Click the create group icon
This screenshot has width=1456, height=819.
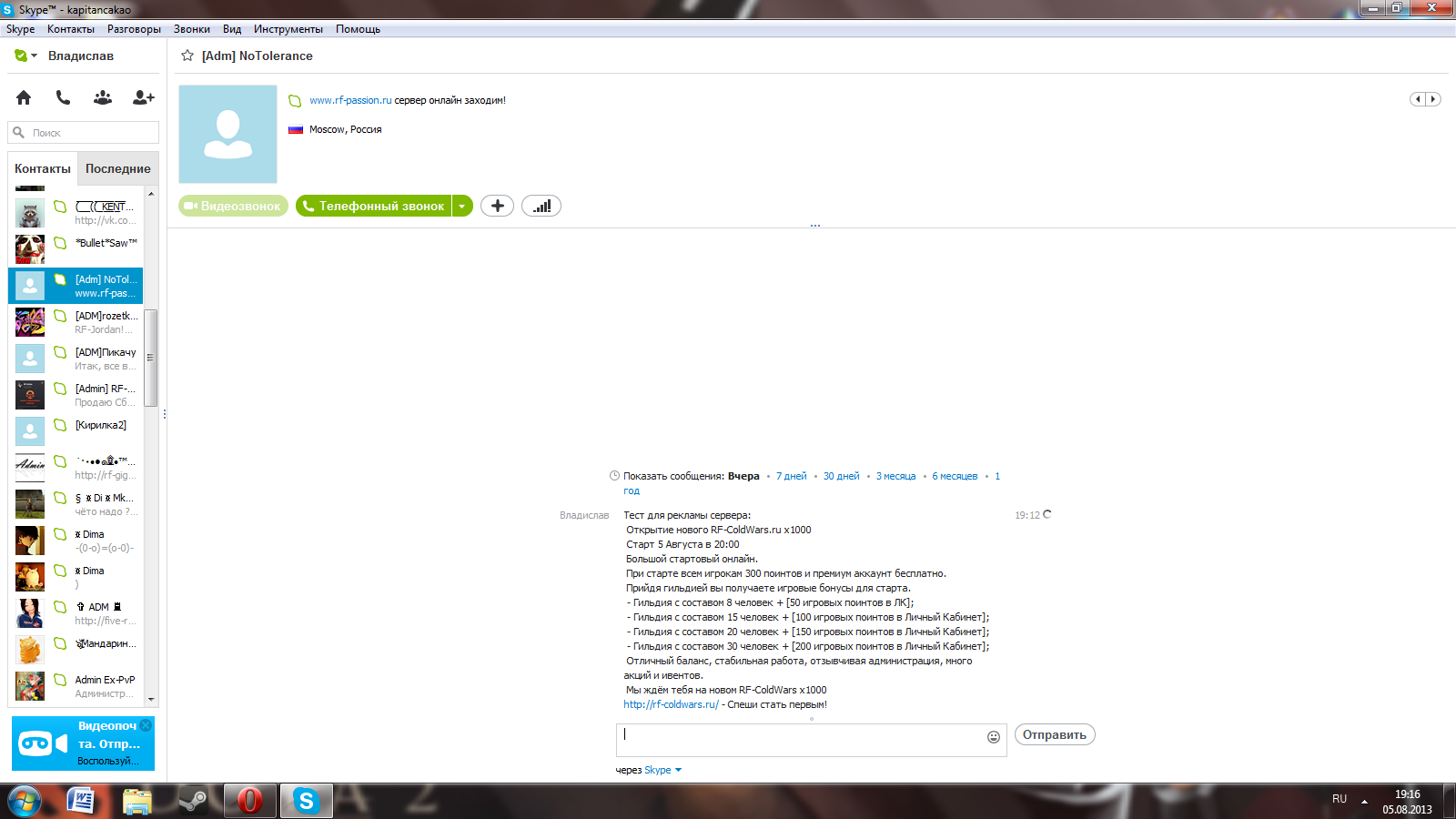click(x=103, y=97)
